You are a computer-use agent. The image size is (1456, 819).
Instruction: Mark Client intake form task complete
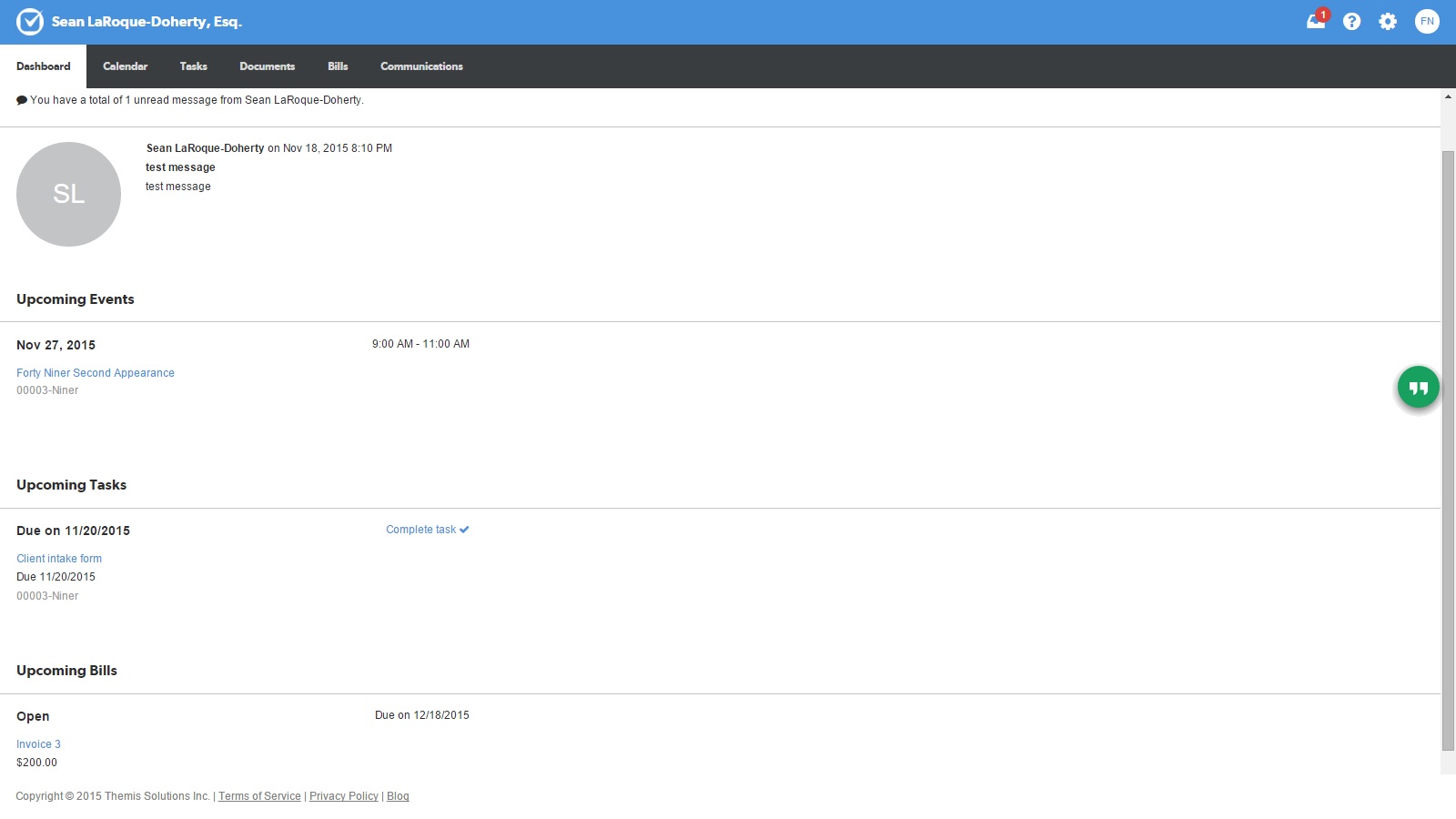(427, 530)
